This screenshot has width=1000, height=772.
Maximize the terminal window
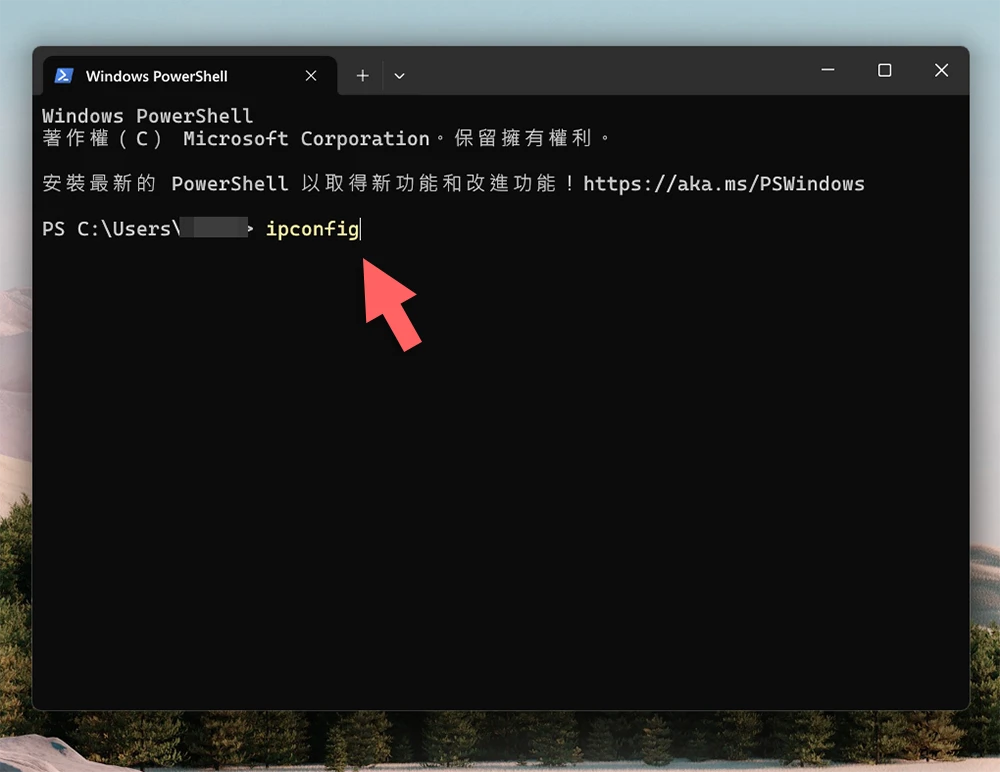pyautogui.click(x=885, y=70)
